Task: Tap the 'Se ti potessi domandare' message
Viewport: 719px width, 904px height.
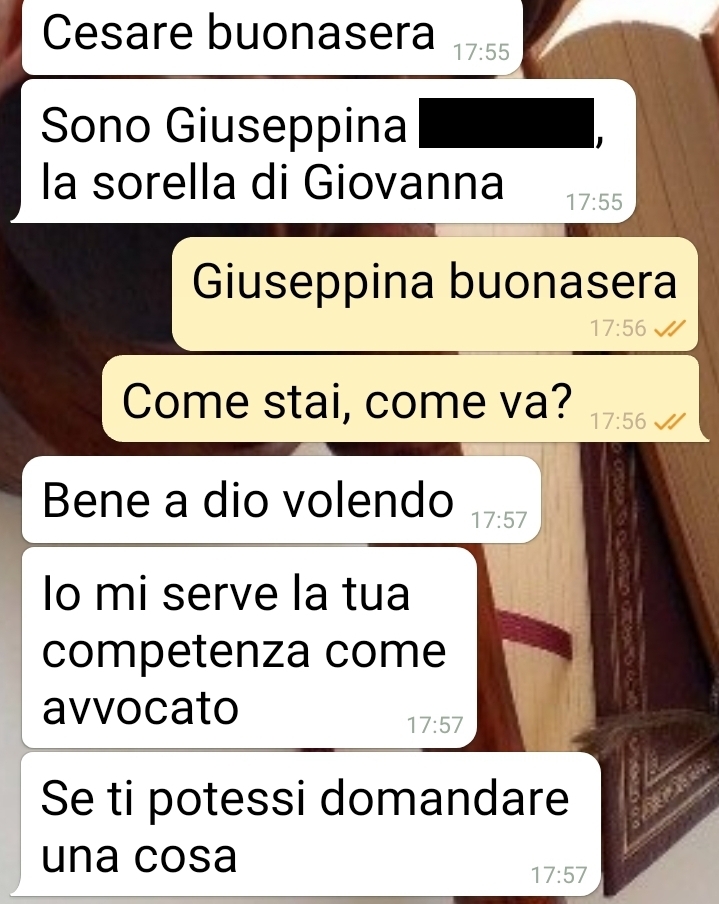Action: tap(306, 824)
